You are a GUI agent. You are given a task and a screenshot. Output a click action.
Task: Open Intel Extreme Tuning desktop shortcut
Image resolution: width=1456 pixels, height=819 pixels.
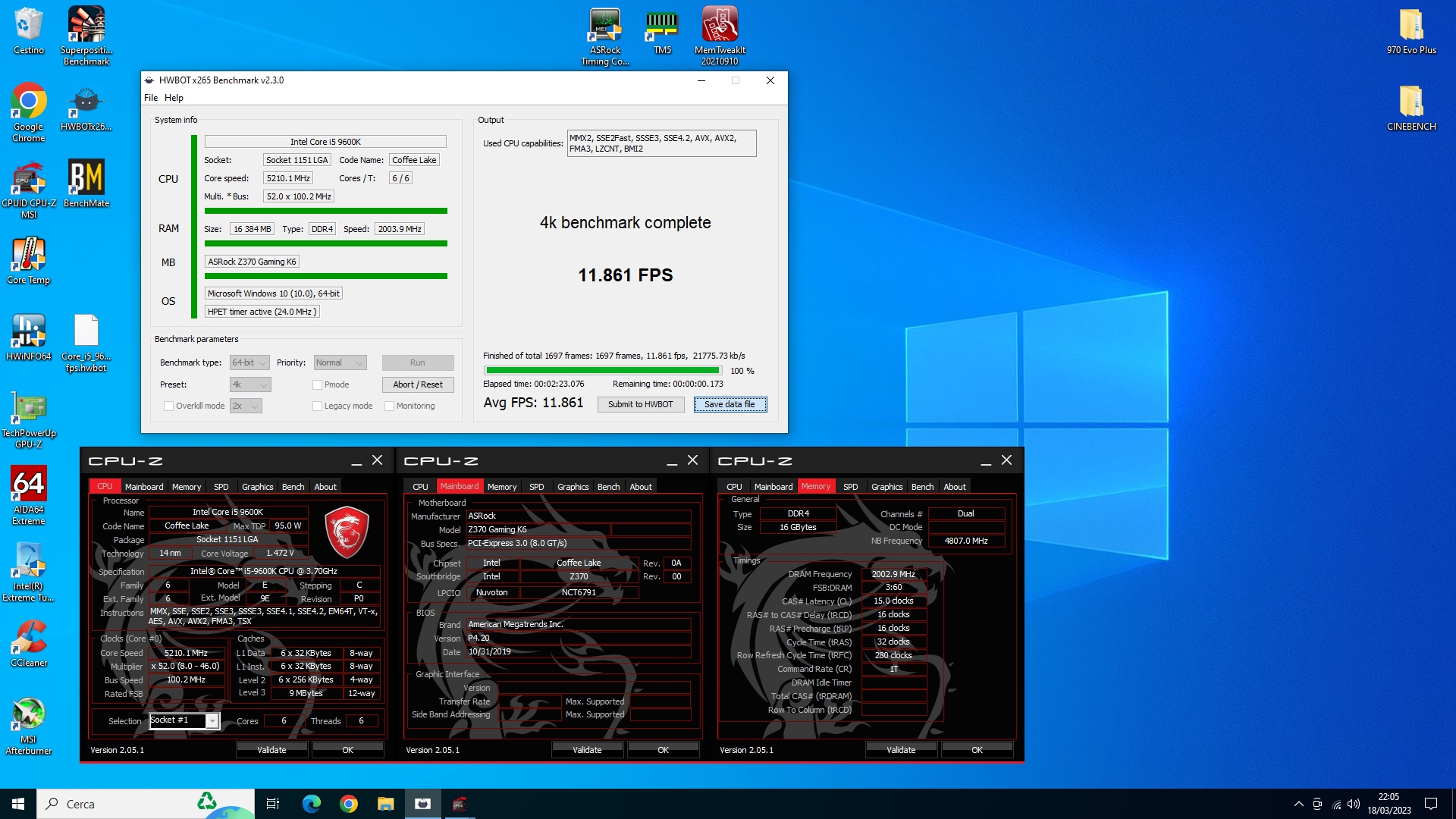29,573
